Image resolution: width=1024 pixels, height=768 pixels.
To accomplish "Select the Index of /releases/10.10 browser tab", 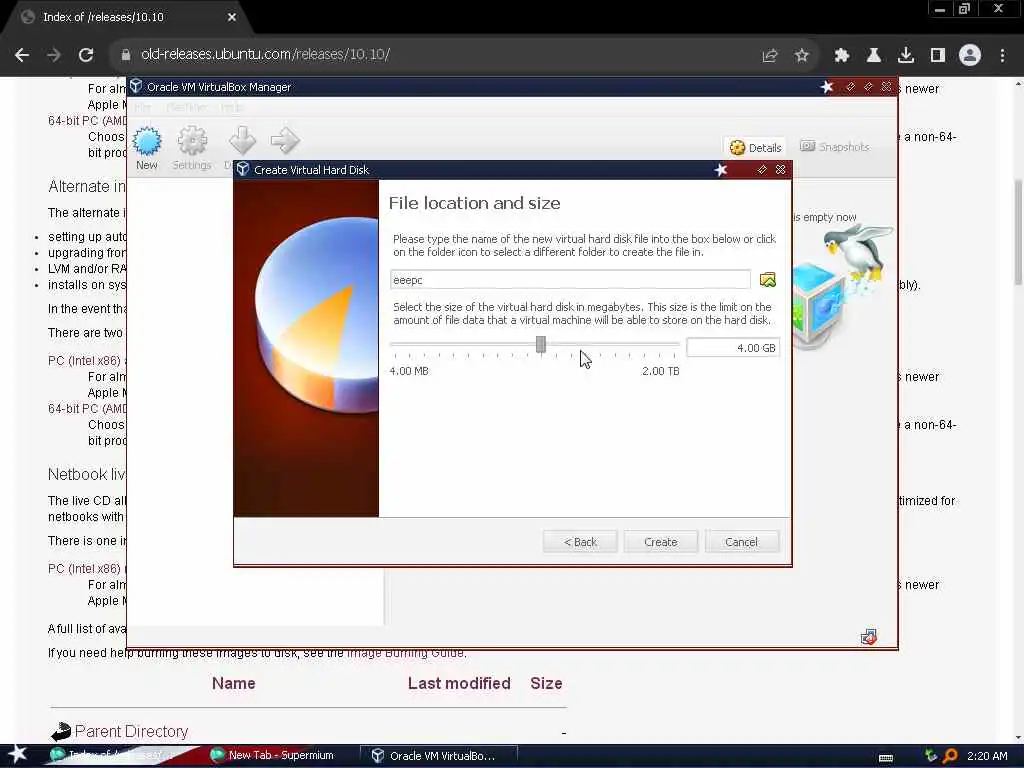I will click(x=124, y=17).
